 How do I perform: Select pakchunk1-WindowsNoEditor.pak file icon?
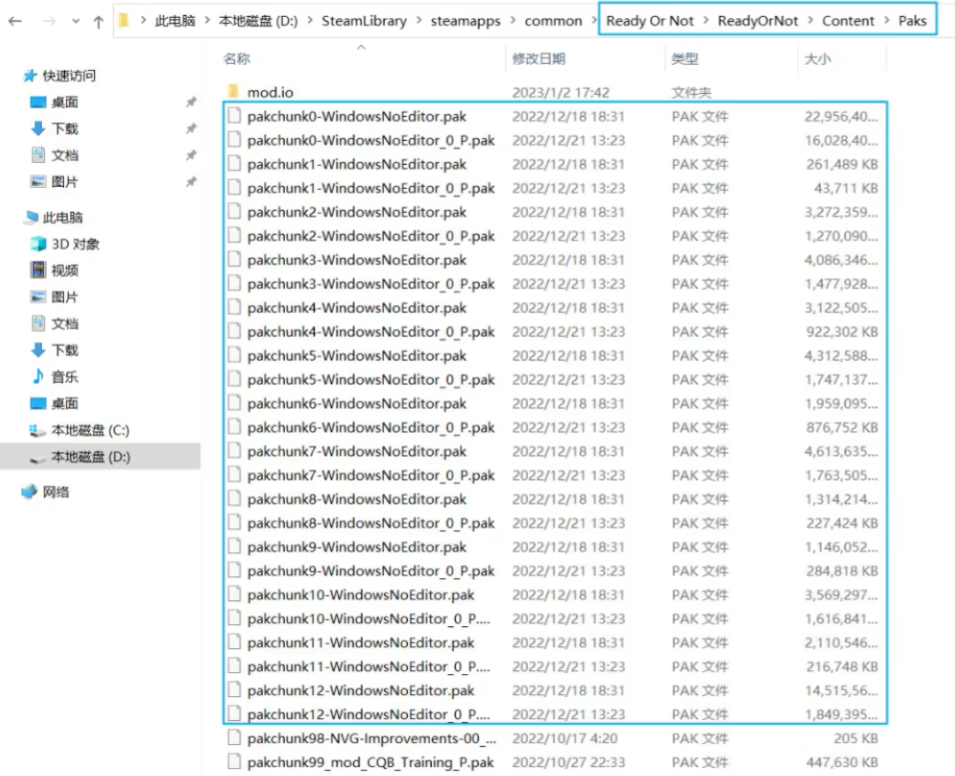pos(234,163)
